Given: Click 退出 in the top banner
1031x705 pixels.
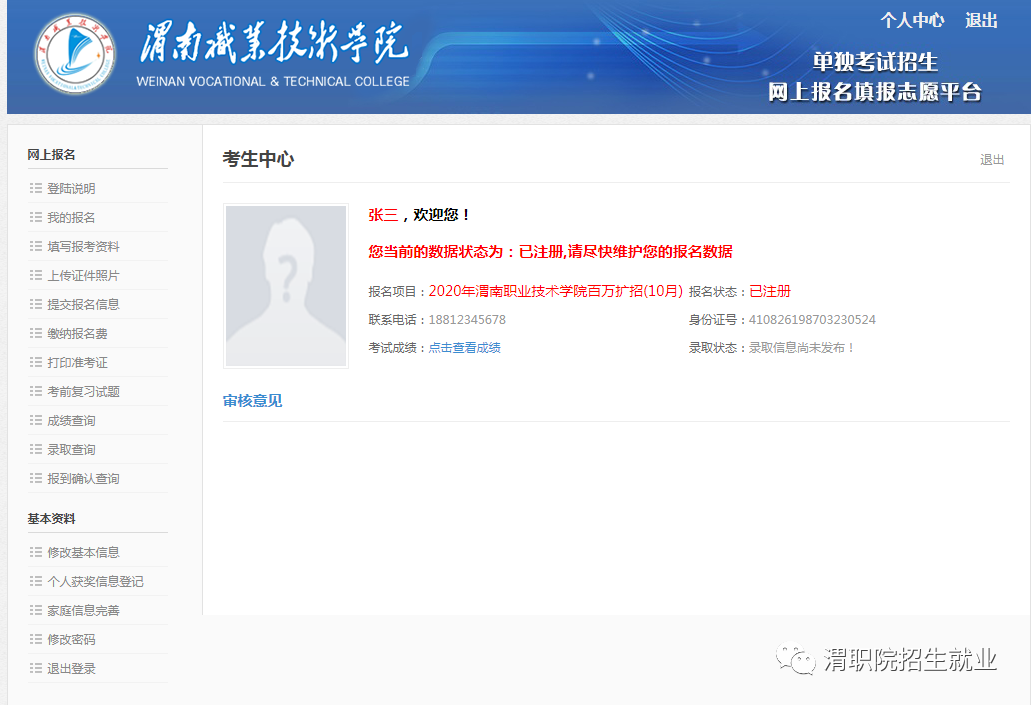Looking at the screenshot, I should 981,20.
